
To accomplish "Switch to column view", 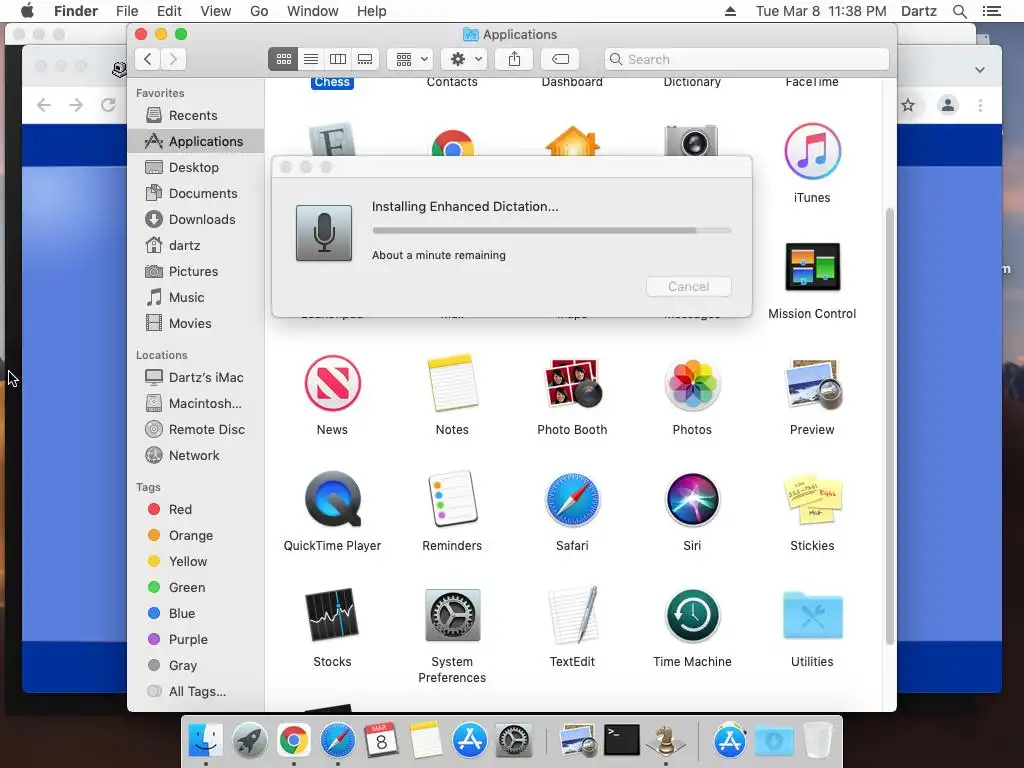I will tap(338, 59).
